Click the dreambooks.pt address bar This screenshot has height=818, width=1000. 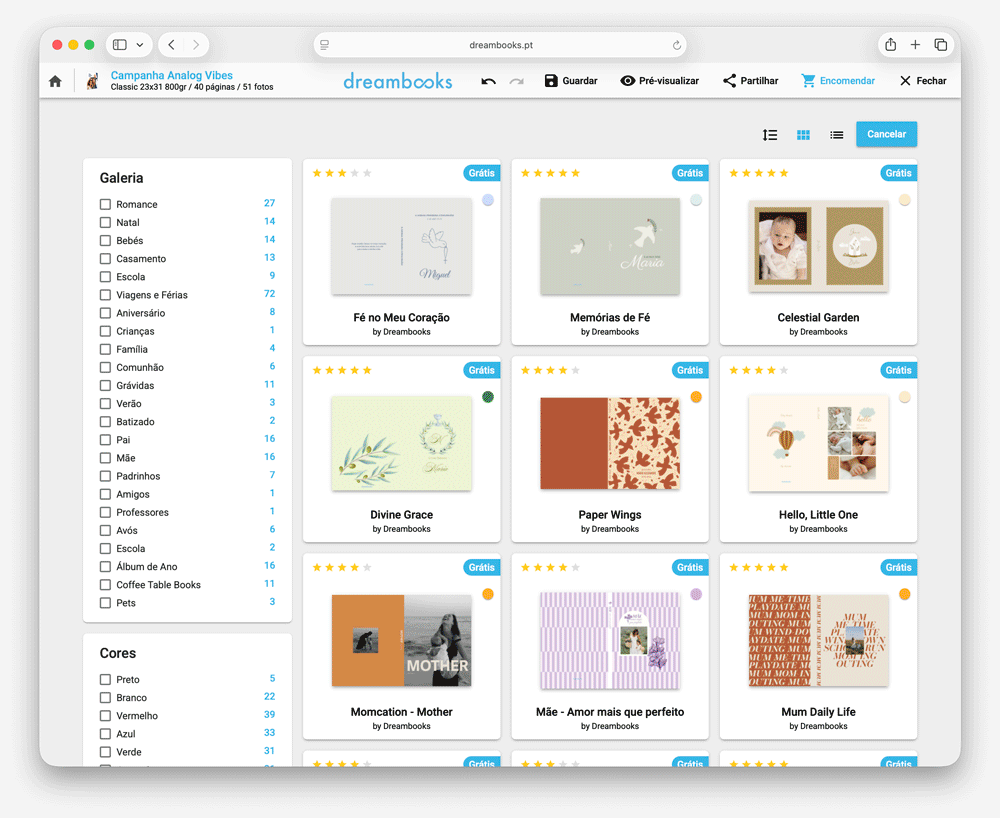[500, 45]
